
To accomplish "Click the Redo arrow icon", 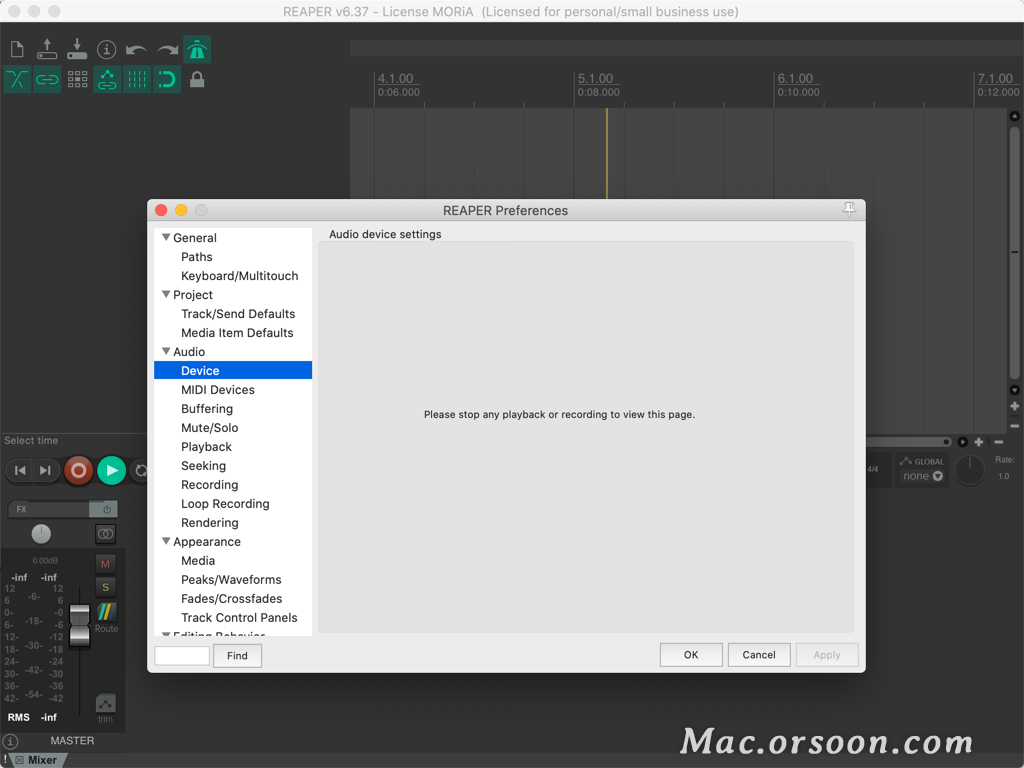I will click(x=167, y=48).
